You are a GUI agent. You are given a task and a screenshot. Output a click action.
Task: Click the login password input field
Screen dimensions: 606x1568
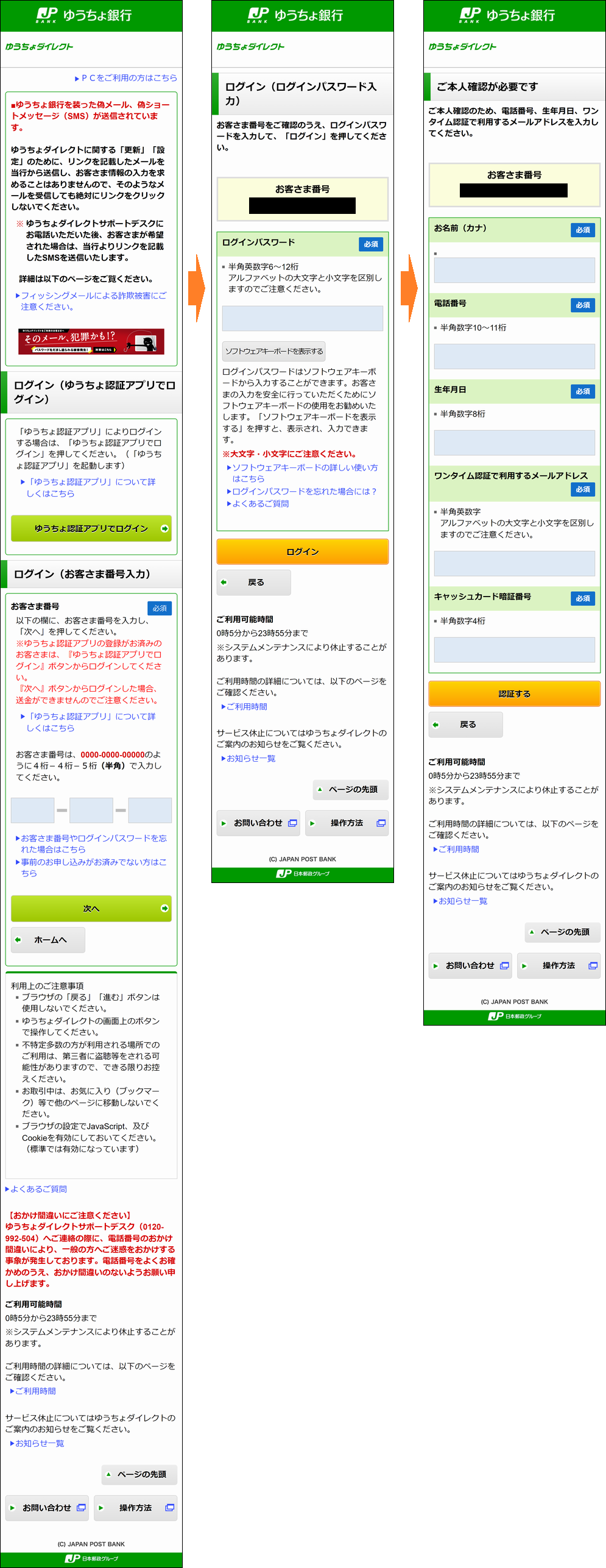(x=302, y=318)
